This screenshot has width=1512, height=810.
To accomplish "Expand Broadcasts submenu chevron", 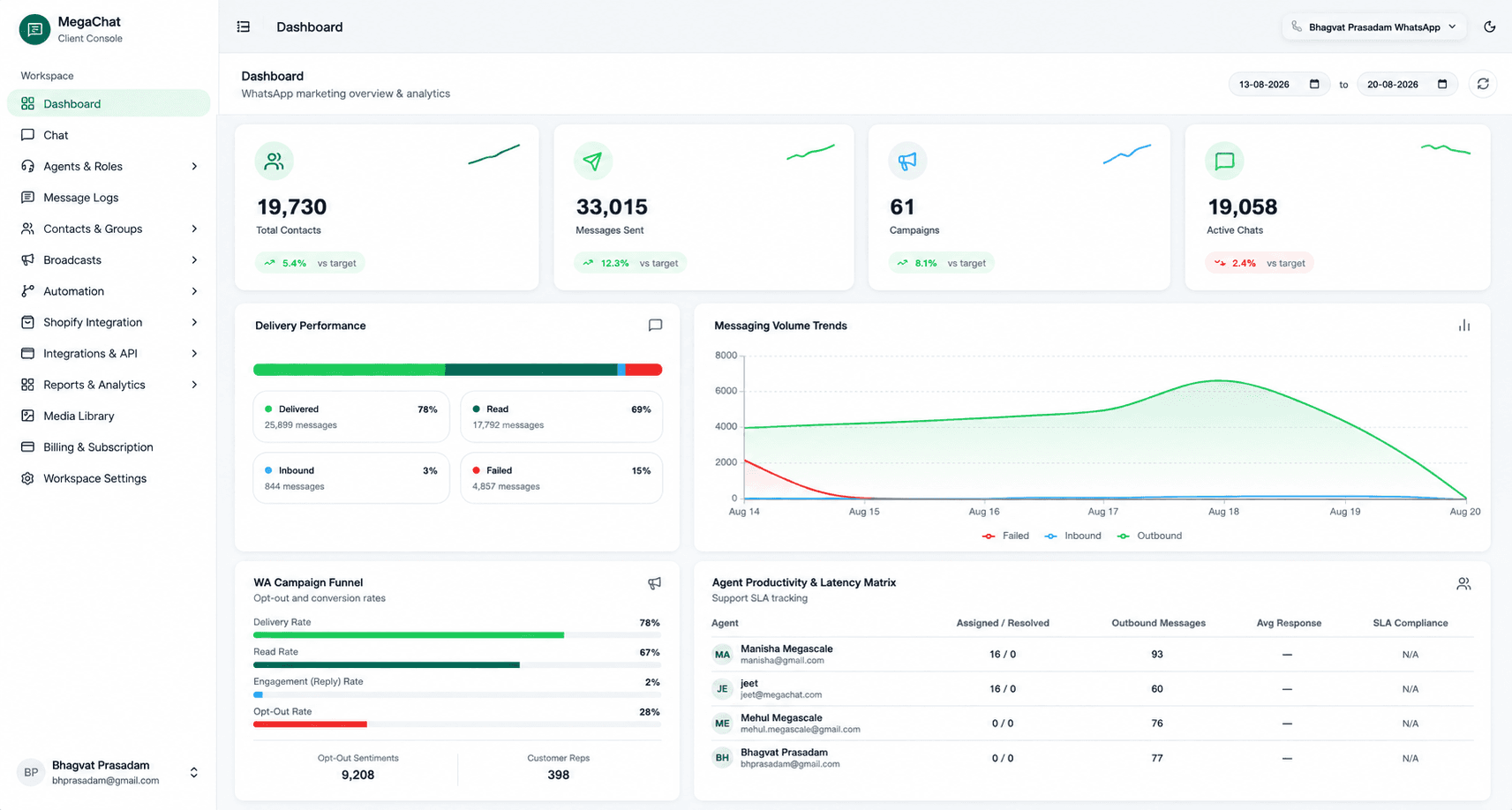I will pos(194,259).
